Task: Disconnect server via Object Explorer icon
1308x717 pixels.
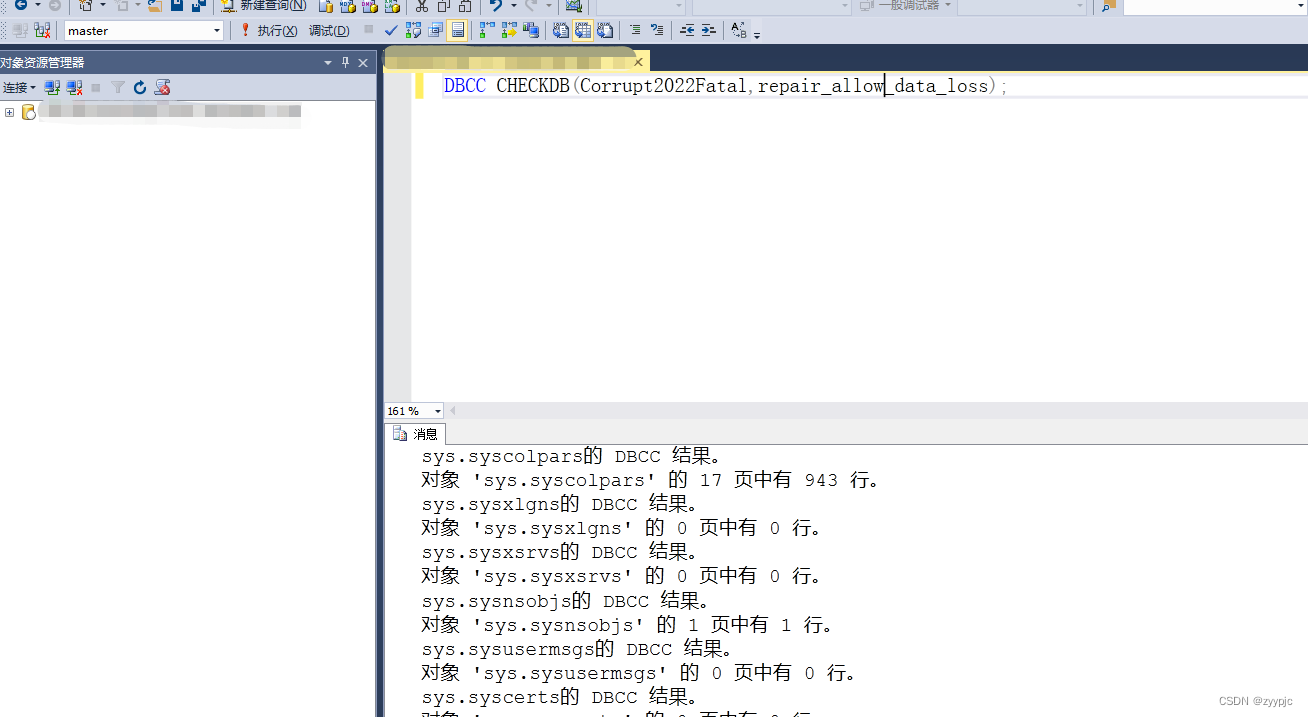Action: pyautogui.click(x=73, y=87)
